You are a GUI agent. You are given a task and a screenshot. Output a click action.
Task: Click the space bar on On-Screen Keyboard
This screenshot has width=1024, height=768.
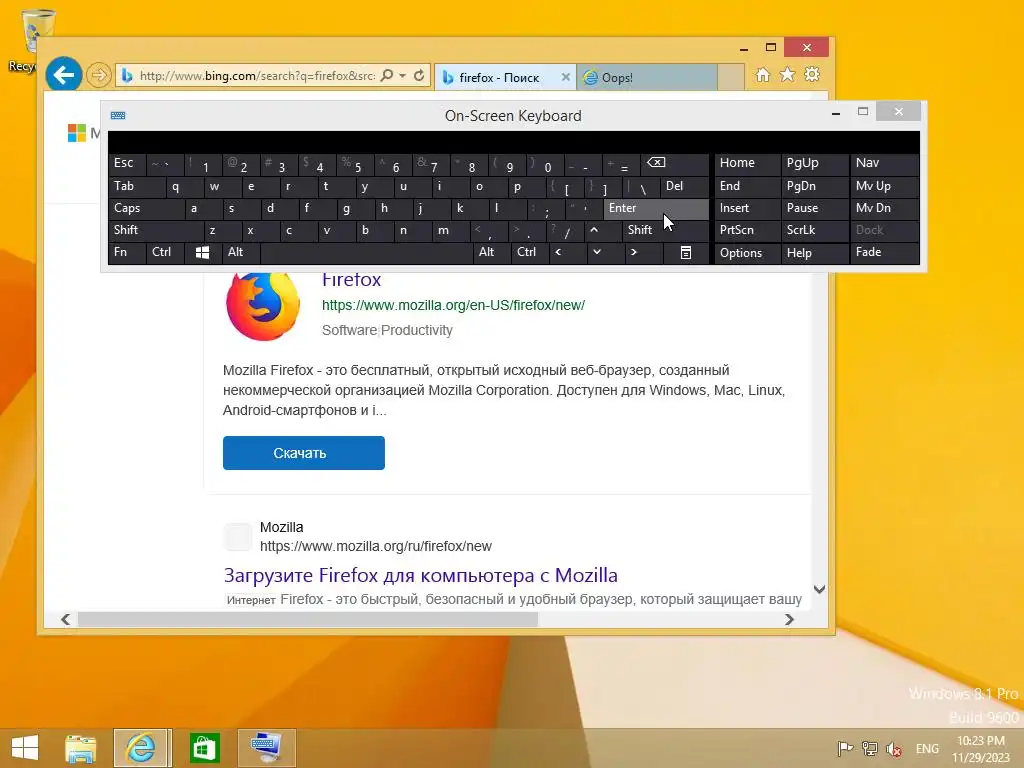(x=367, y=252)
